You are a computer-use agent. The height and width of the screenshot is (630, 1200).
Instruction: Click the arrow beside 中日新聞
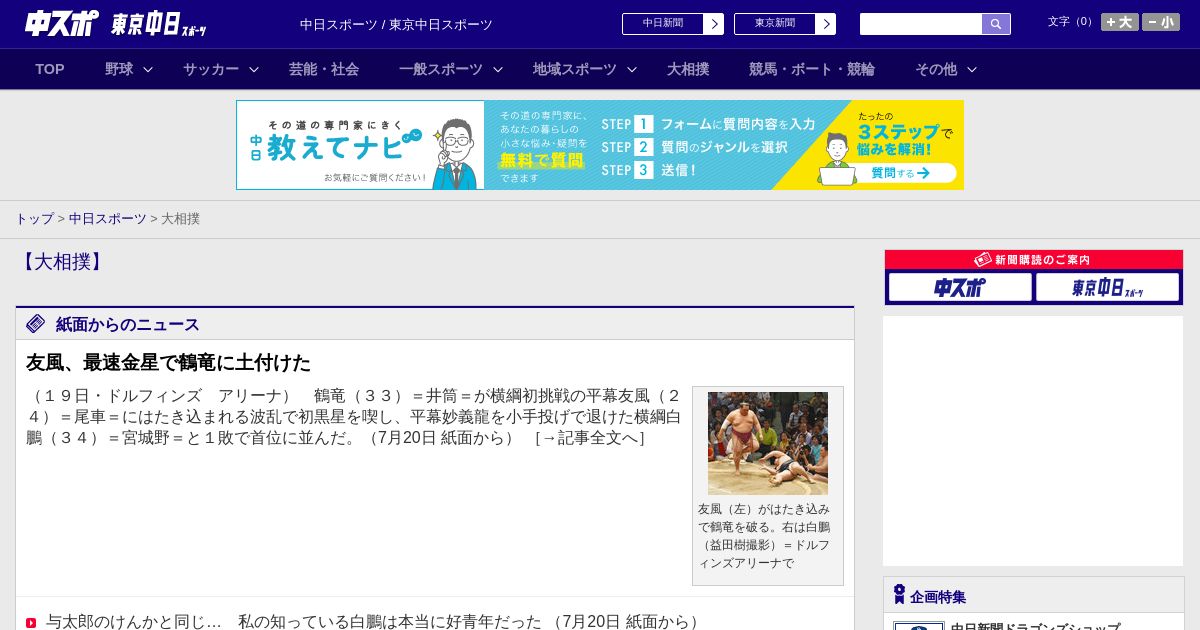[714, 24]
